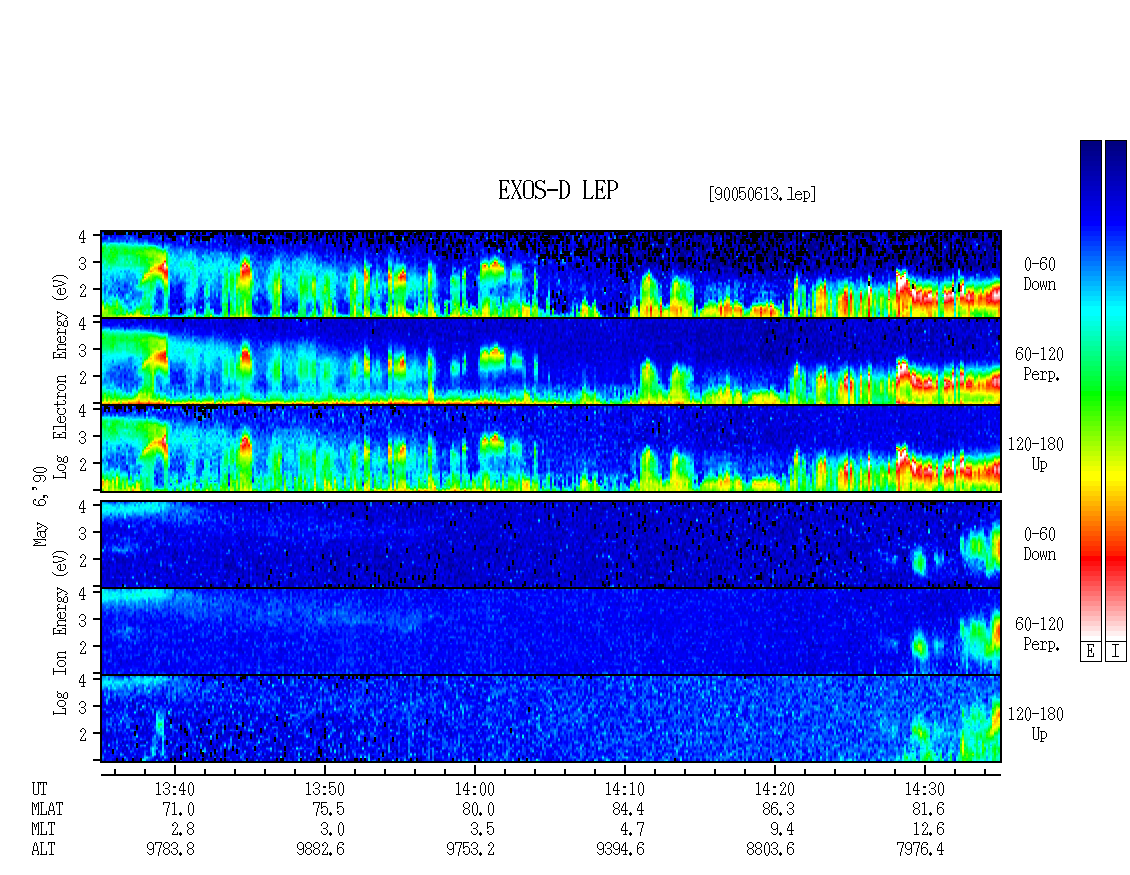
Task: Click the MLT value 3.0
Action: (x=333, y=829)
